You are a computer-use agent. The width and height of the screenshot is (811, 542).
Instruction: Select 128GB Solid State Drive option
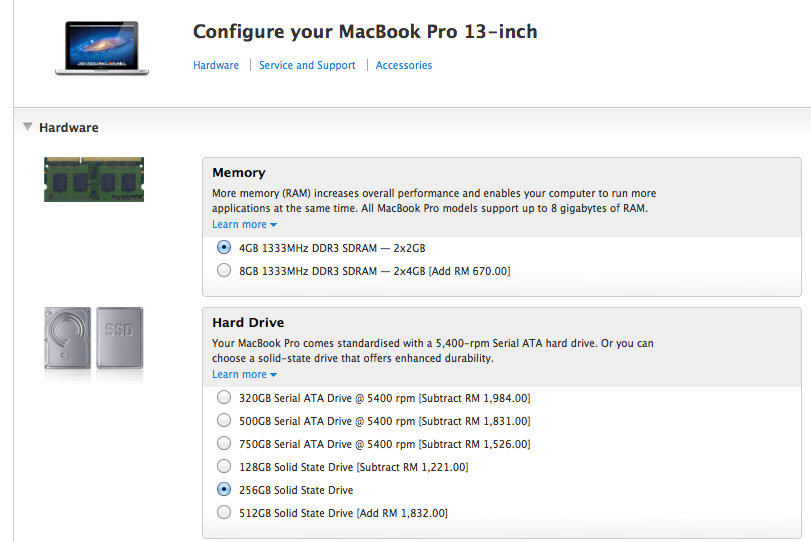pyautogui.click(x=223, y=467)
